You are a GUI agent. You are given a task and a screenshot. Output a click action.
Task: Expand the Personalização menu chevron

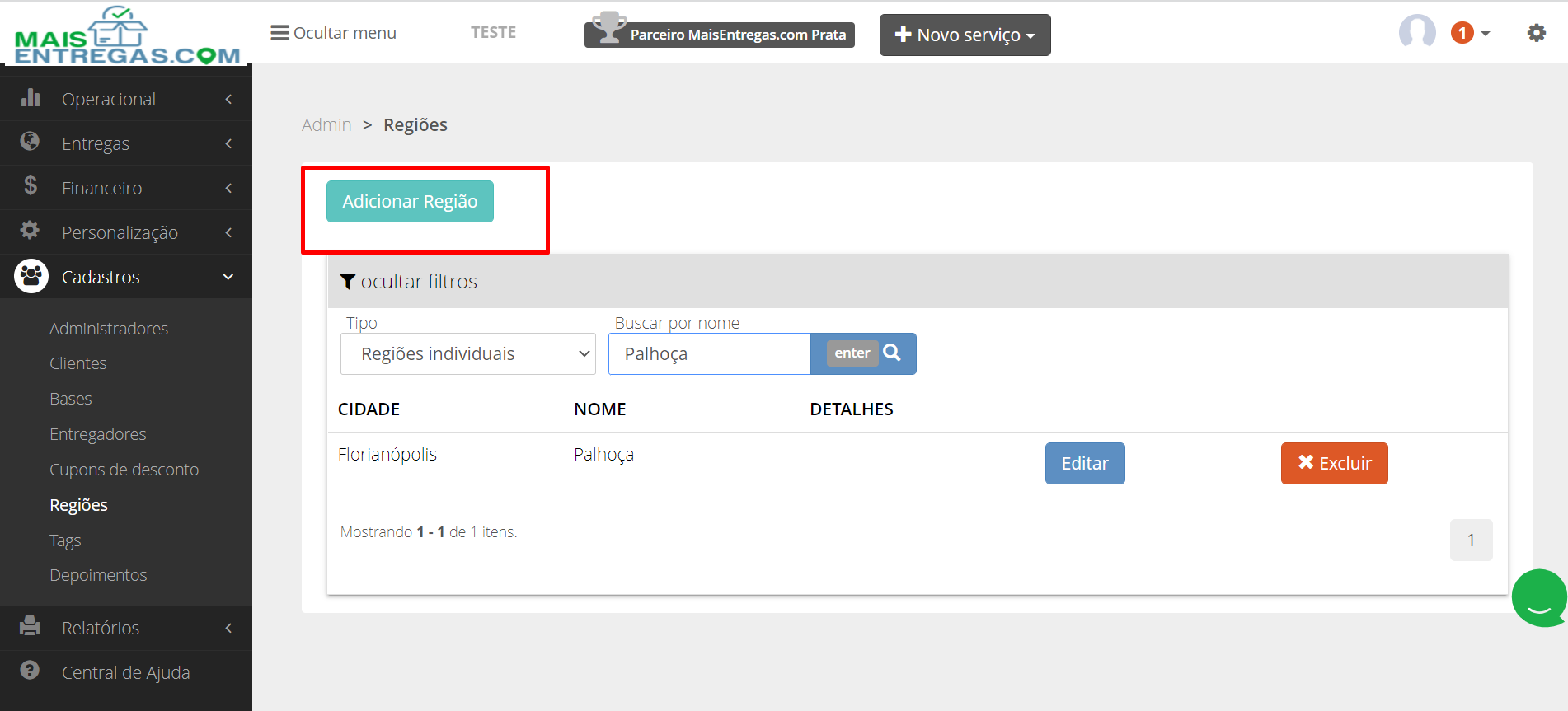coord(228,232)
